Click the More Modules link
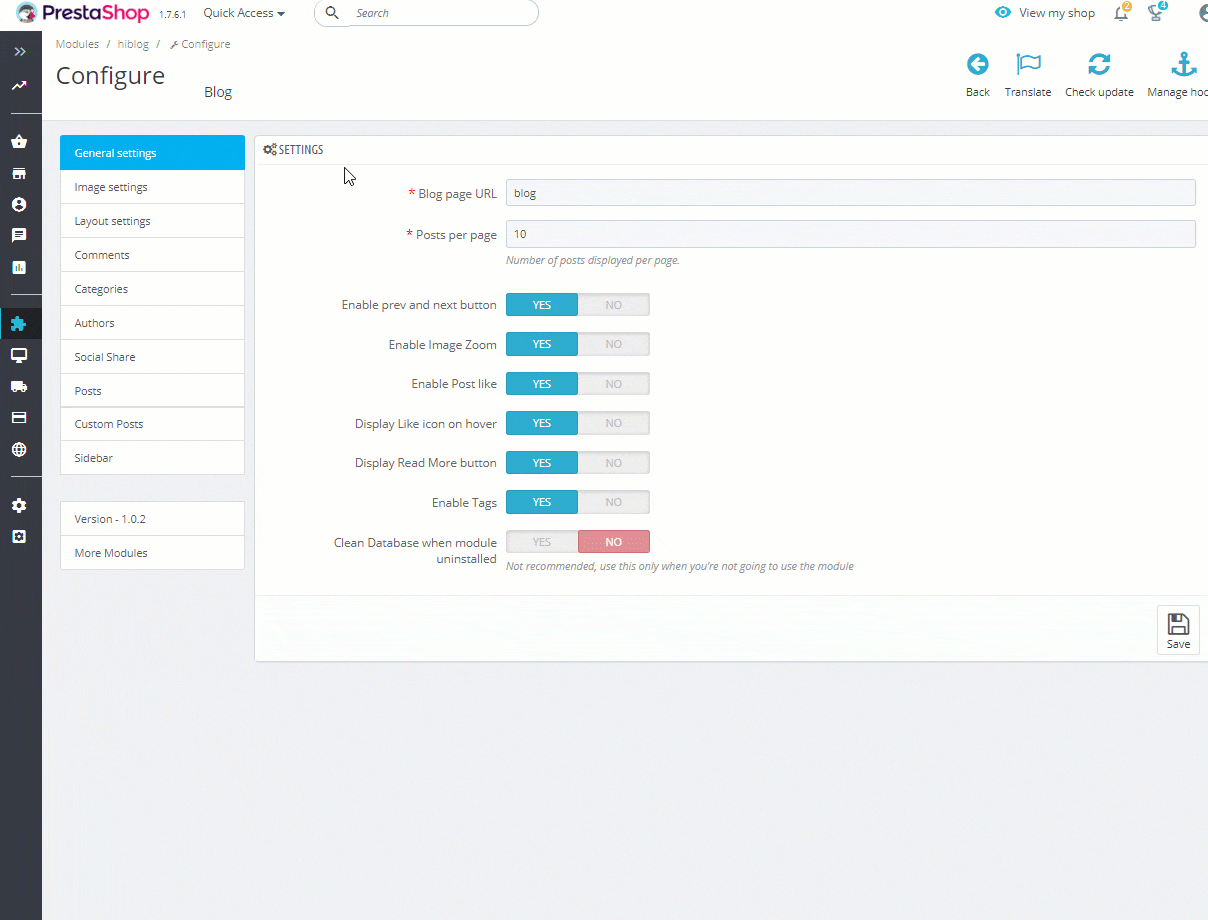Screen dimensions: 1208x920 [x=152, y=553]
